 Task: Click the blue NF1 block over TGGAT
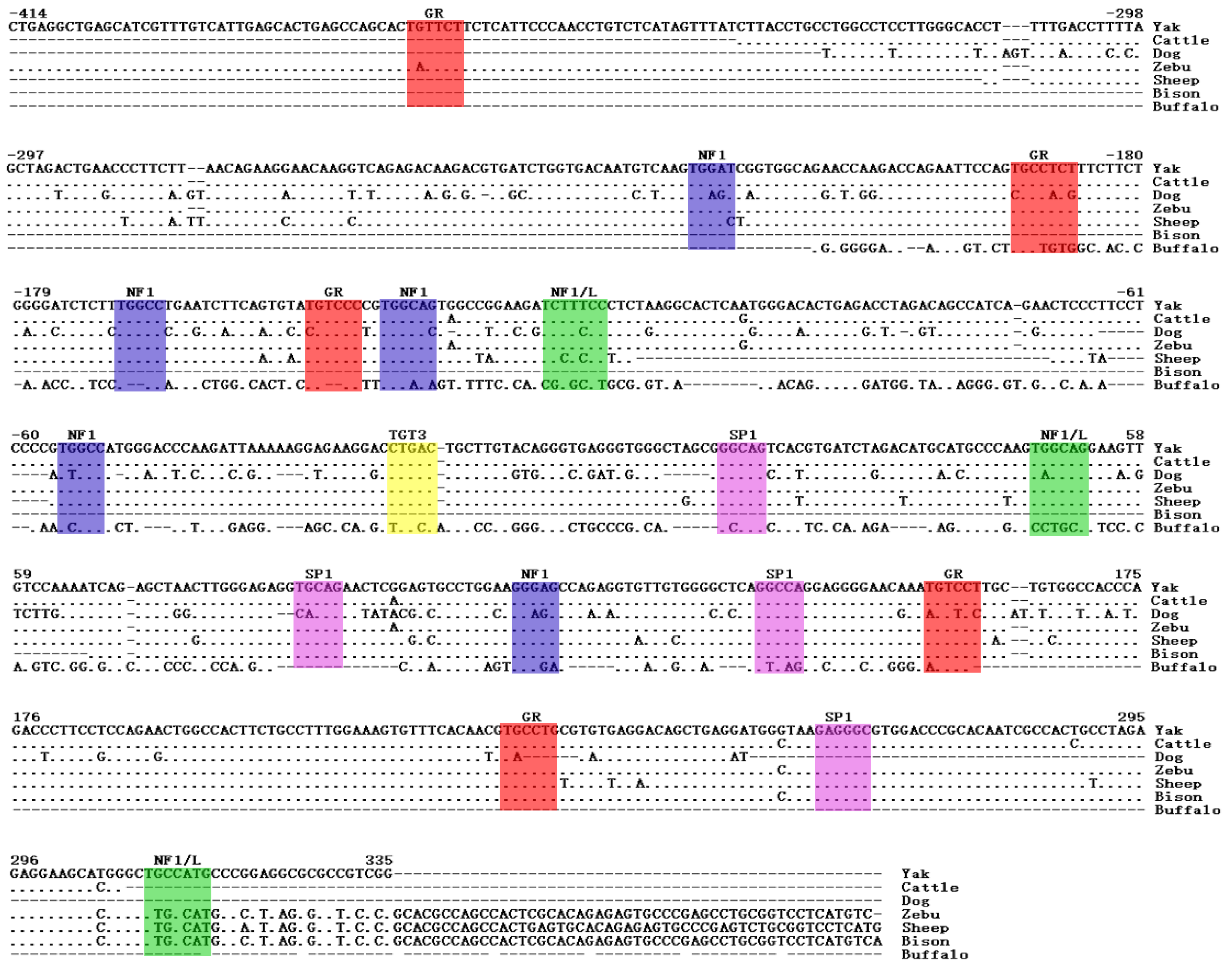[x=711, y=206]
